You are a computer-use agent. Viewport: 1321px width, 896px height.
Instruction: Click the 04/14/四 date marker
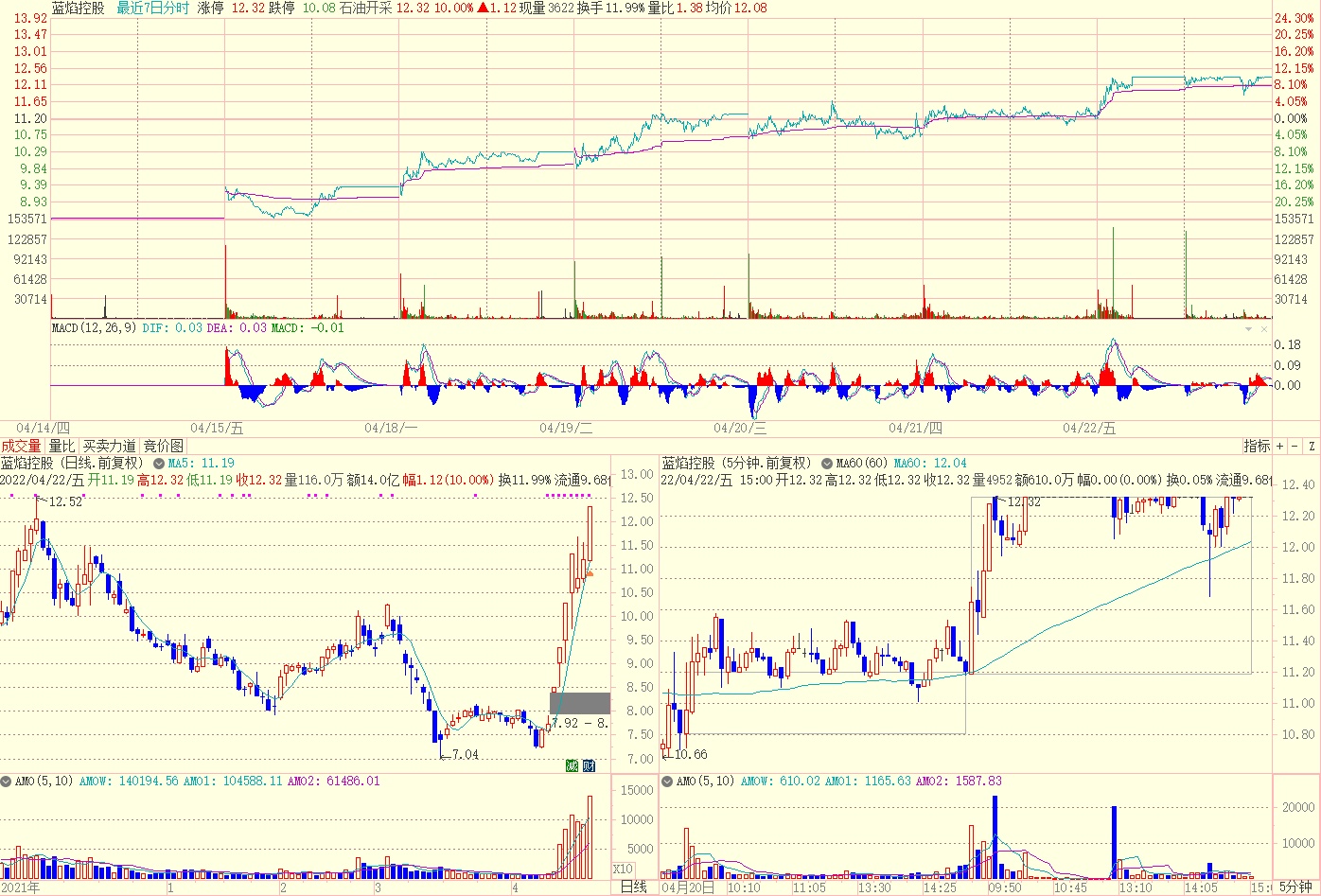[43, 428]
